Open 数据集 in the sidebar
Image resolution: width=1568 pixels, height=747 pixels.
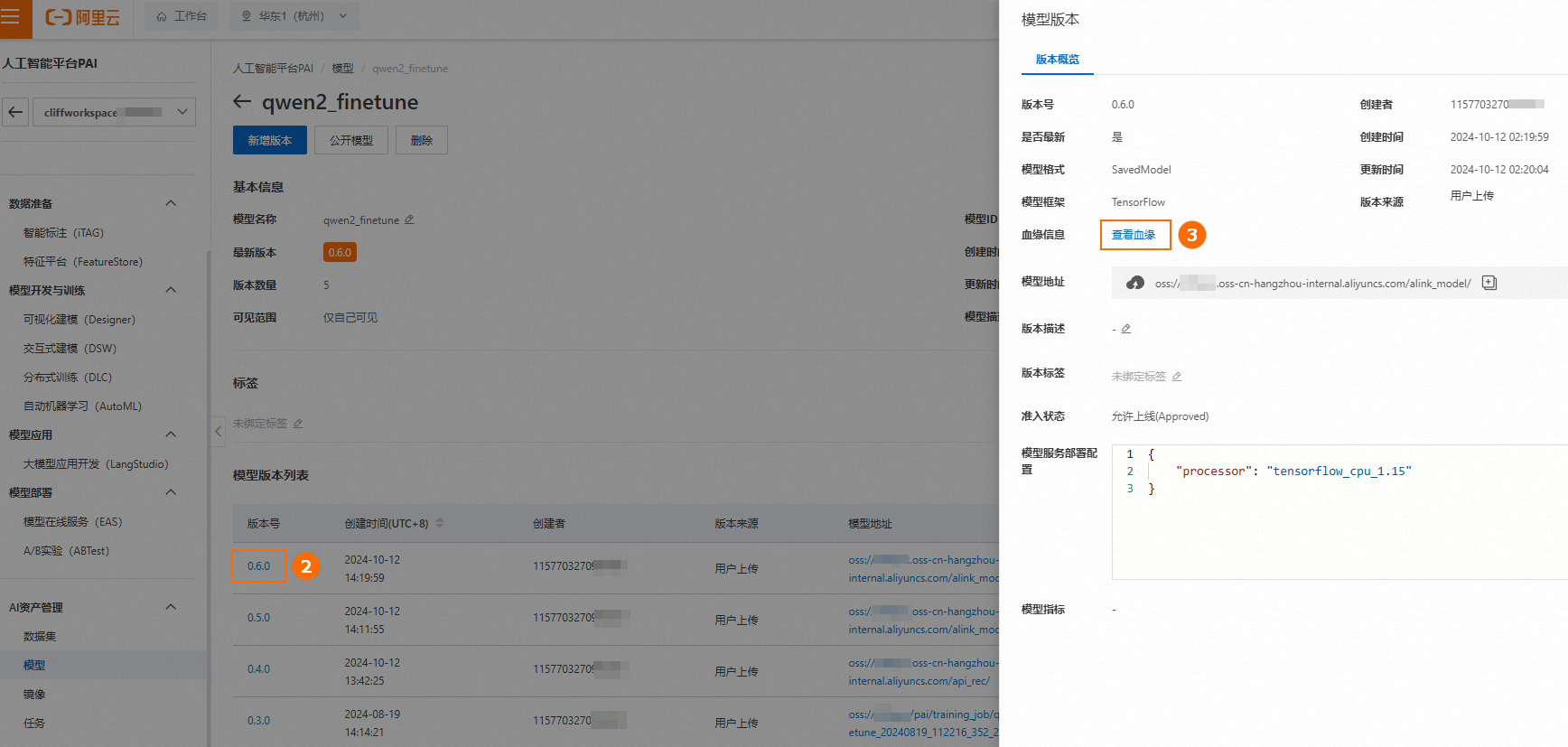click(x=40, y=637)
